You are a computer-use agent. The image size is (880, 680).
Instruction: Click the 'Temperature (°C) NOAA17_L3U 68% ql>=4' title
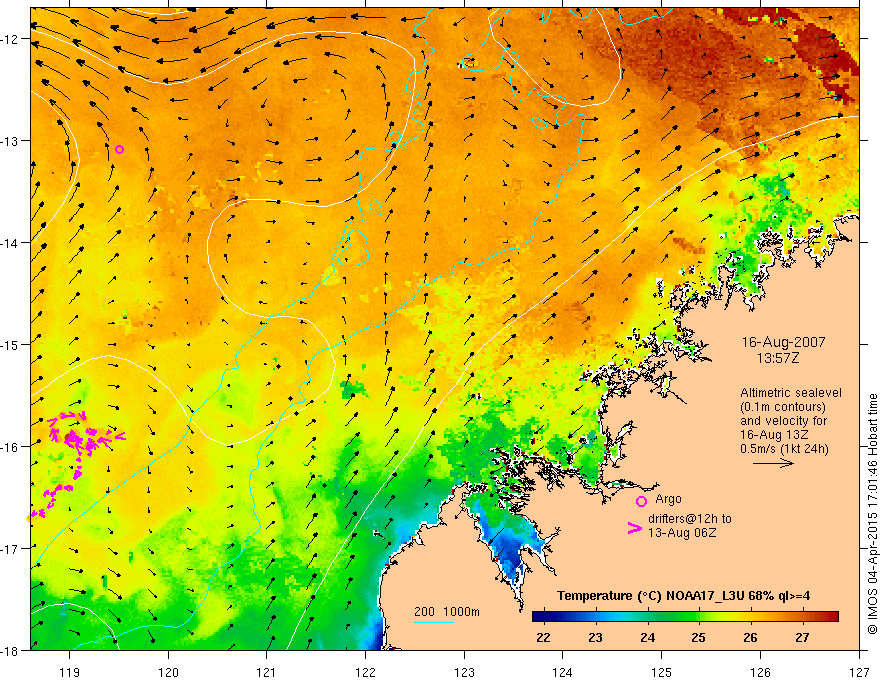pyautogui.click(x=683, y=595)
